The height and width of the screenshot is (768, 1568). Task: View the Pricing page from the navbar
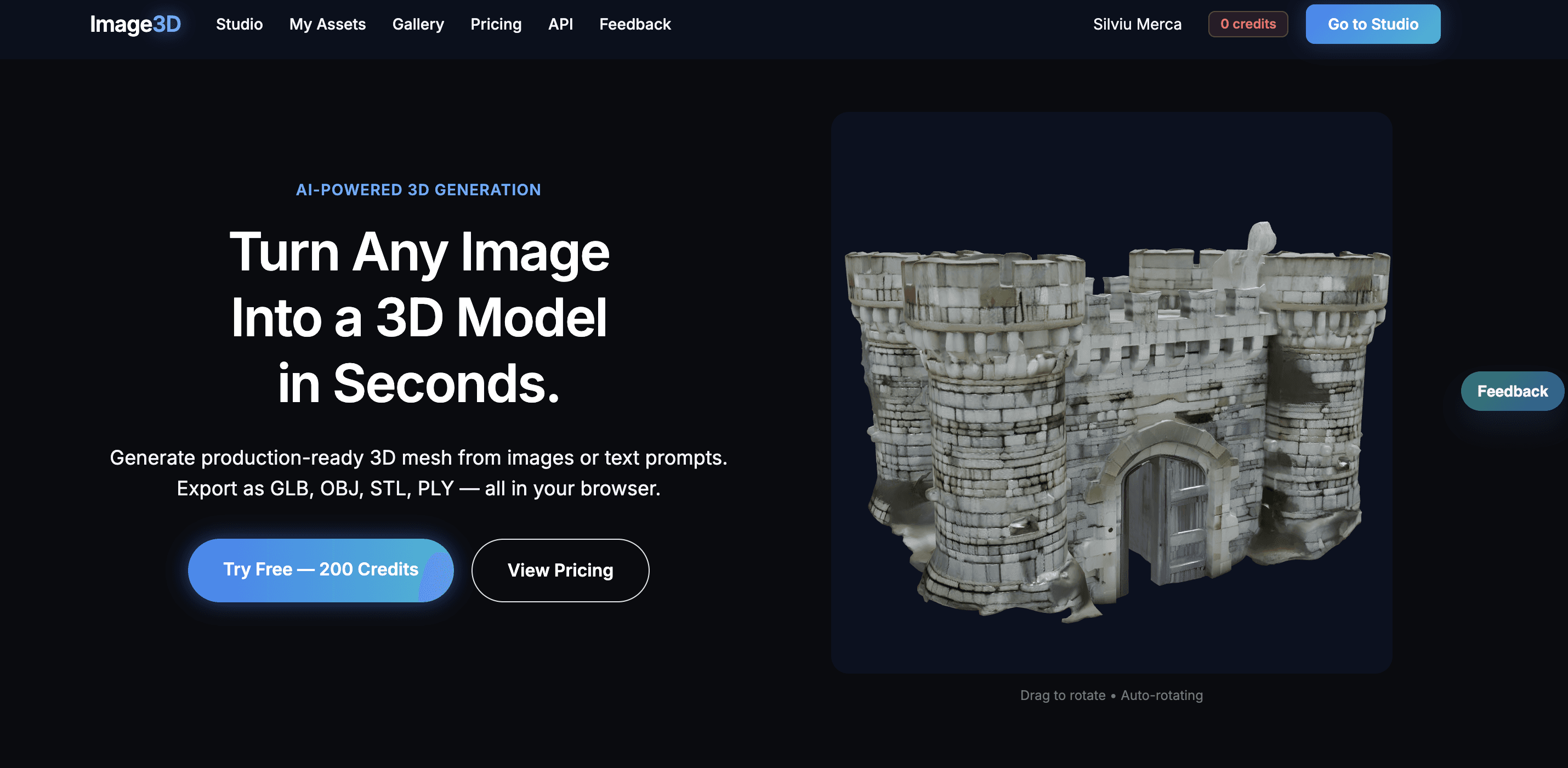coord(496,24)
